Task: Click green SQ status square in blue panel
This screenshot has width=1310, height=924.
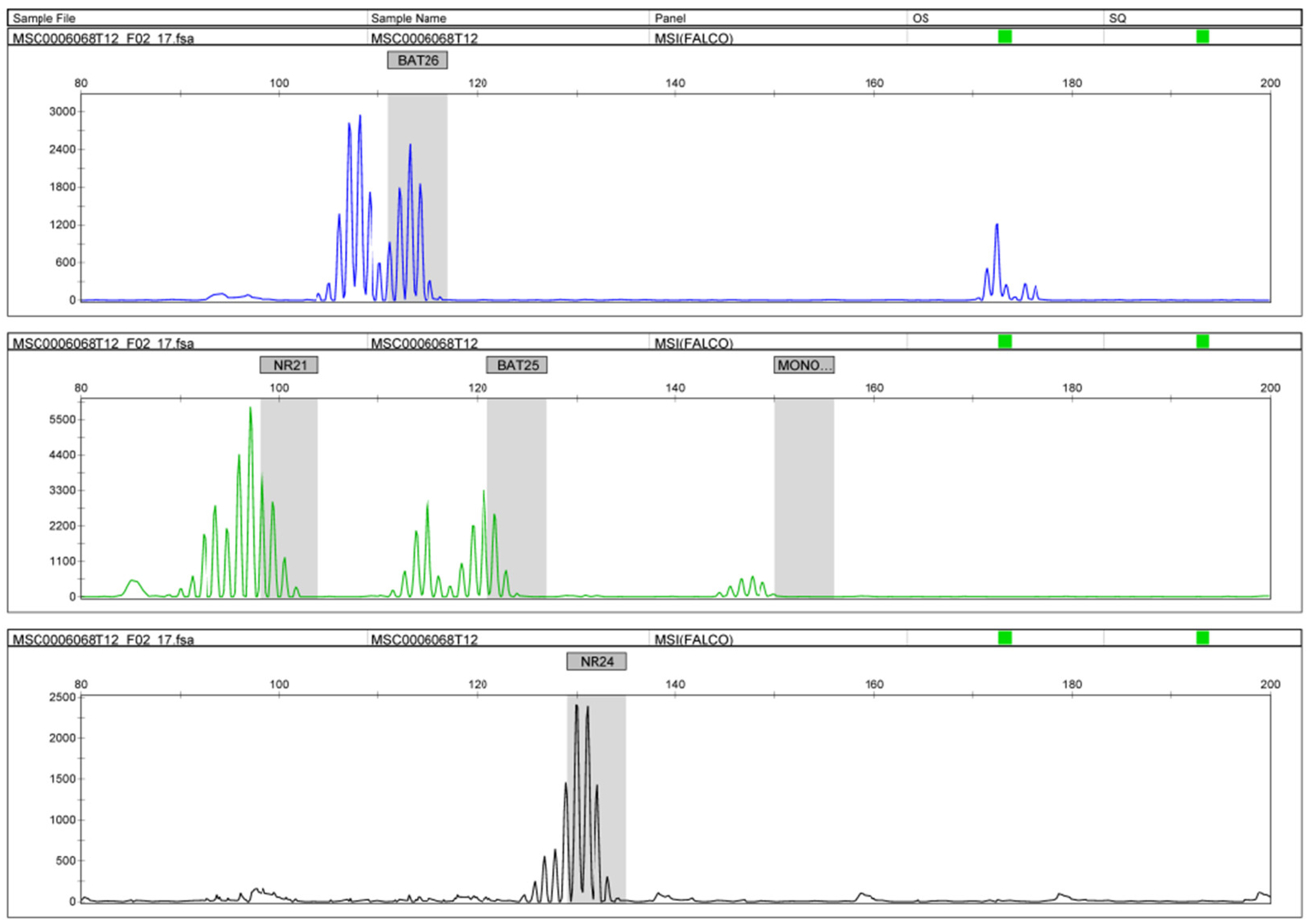Action: click(x=1202, y=36)
